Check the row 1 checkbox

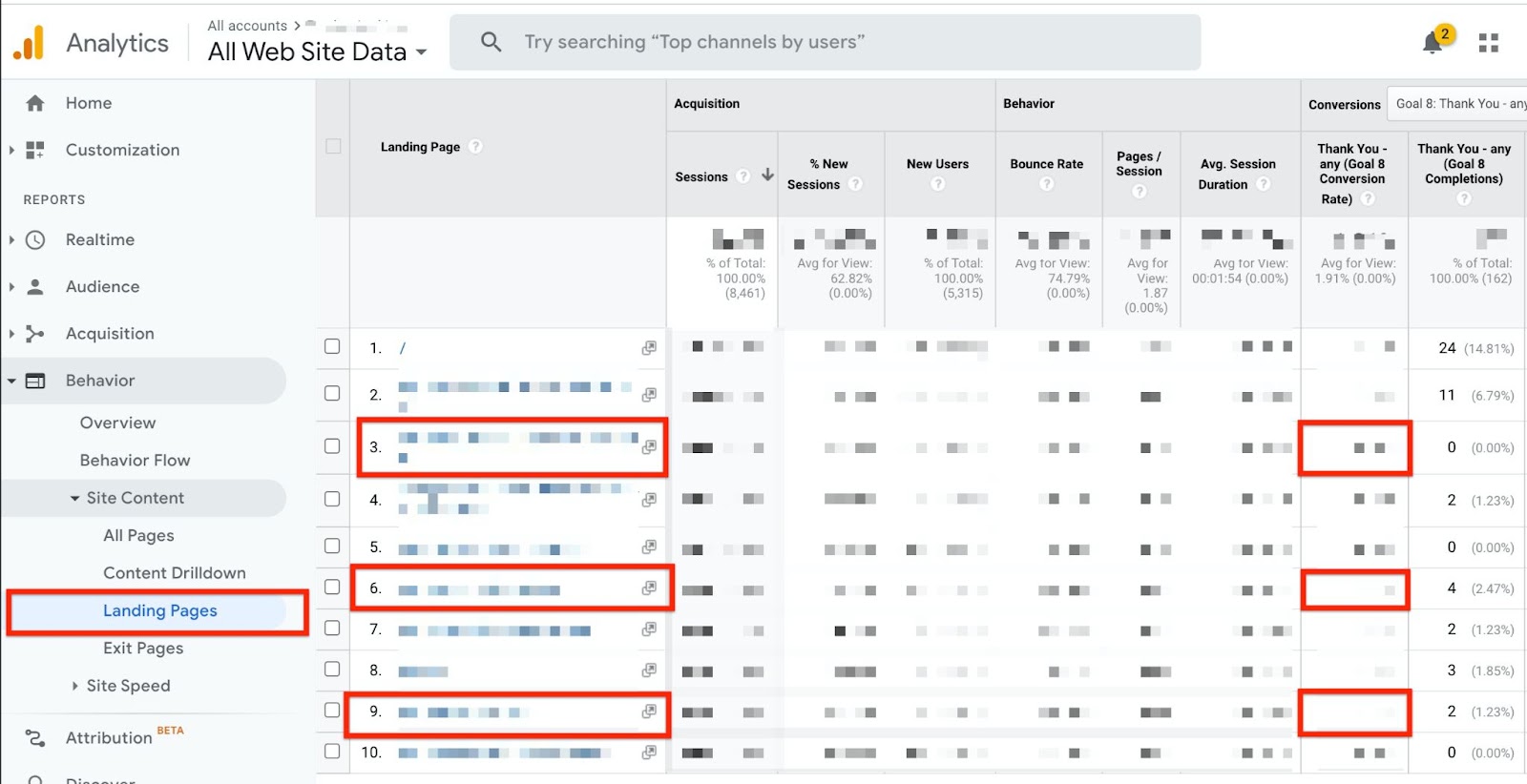tap(332, 346)
